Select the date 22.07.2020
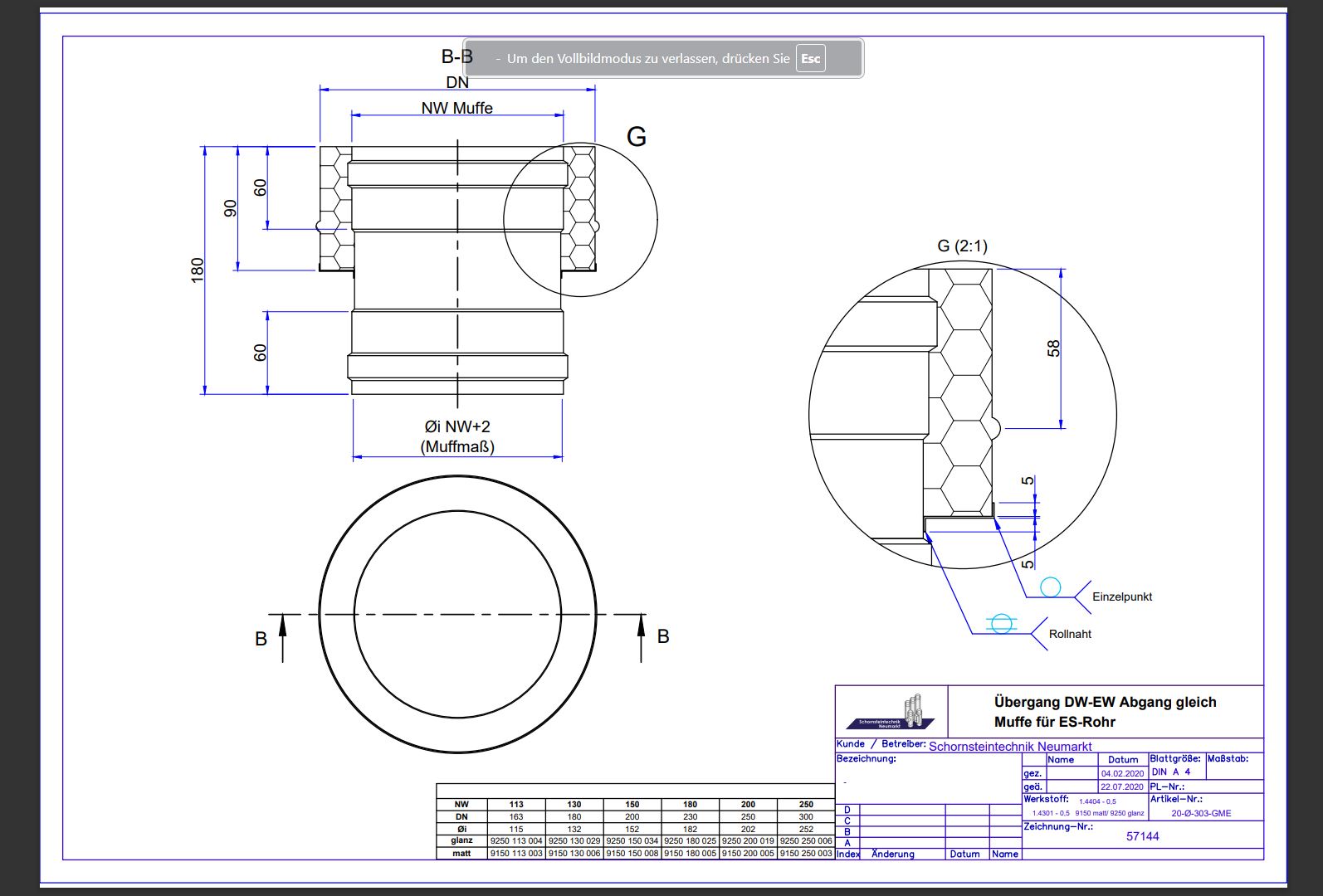1323x896 pixels. [1122, 786]
